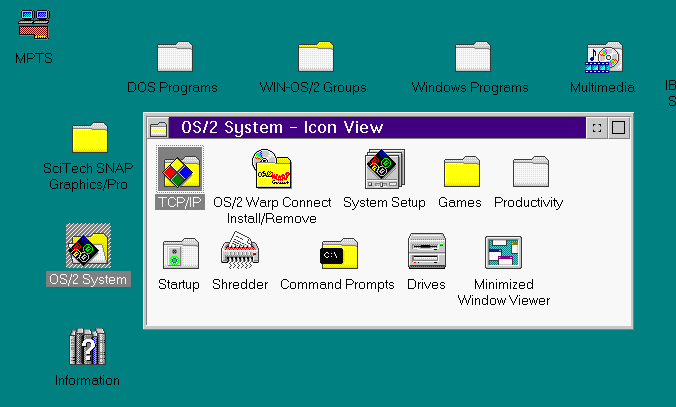Click the highlighted 'OS/2 System' desktop label
The image size is (676, 407).
88,279
